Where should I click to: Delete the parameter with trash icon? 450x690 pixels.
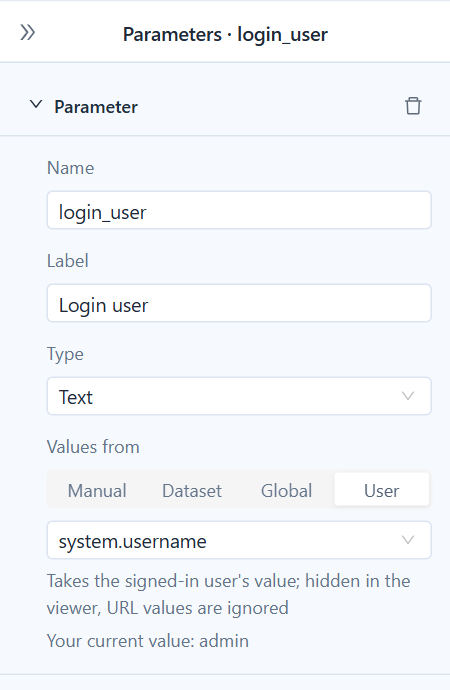pos(413,106)
